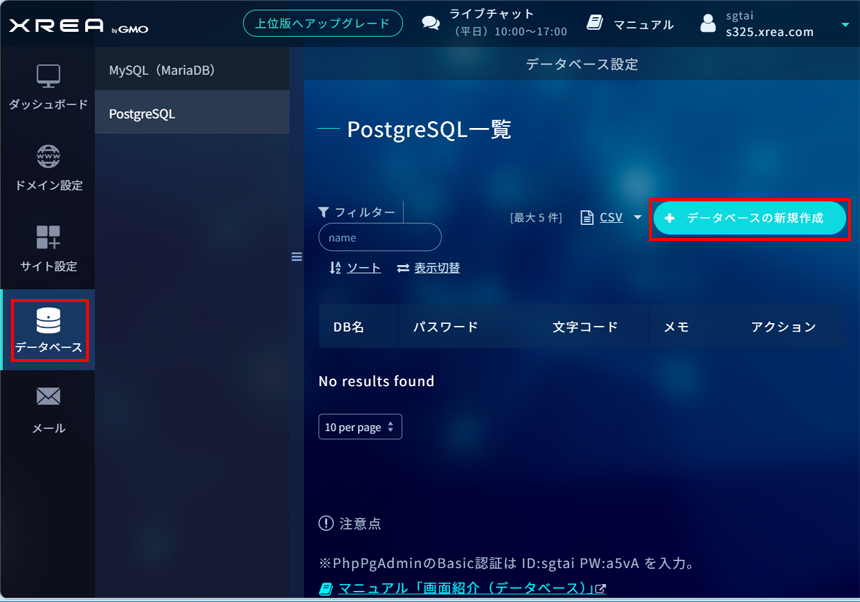860x602 pixels.
Task: Open マニュアル「画面紹介（データベース）」link
Action: [x=465, y=588]
